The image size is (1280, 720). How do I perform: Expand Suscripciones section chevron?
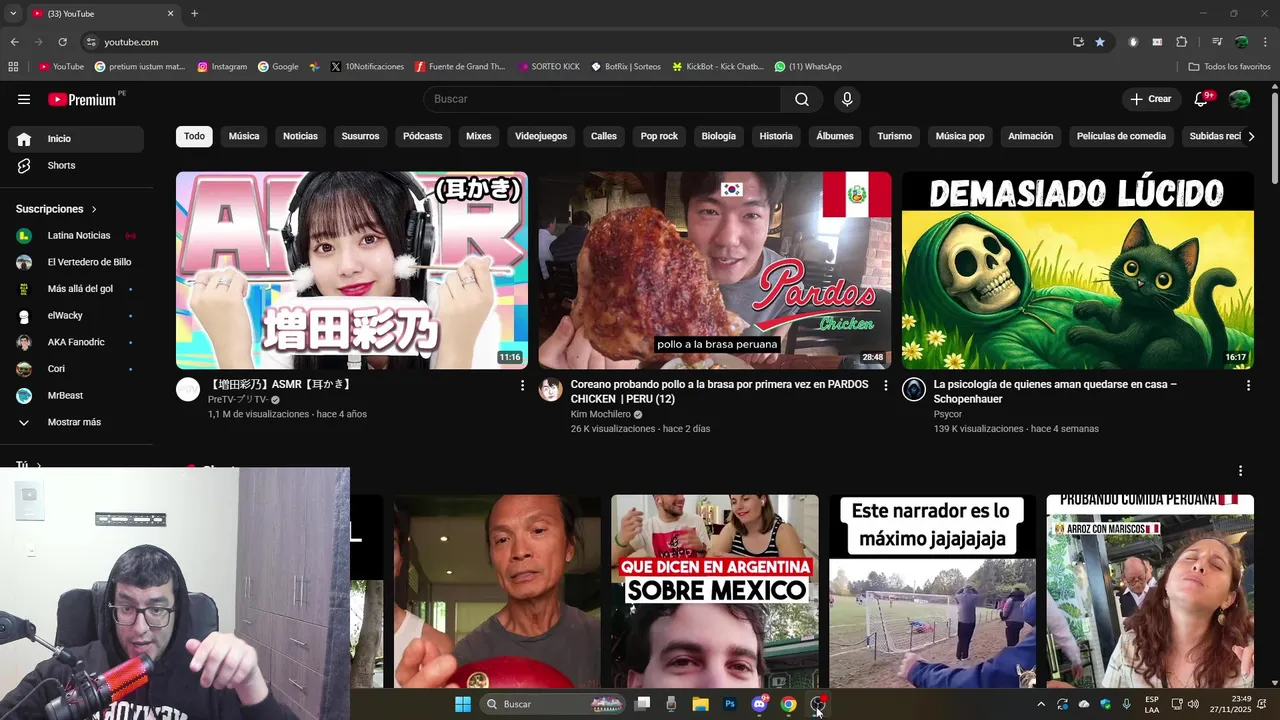(x=94, y=209)
